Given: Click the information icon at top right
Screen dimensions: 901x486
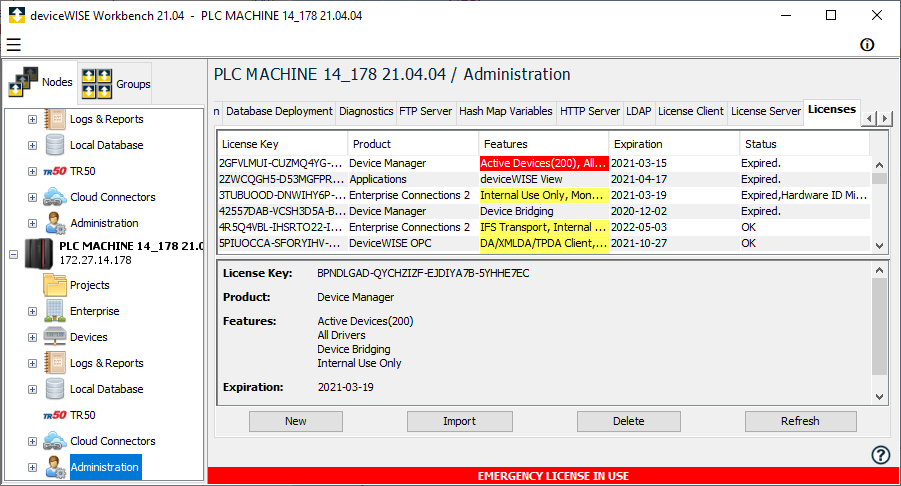Looking at the screenshot, I should 867,45.
